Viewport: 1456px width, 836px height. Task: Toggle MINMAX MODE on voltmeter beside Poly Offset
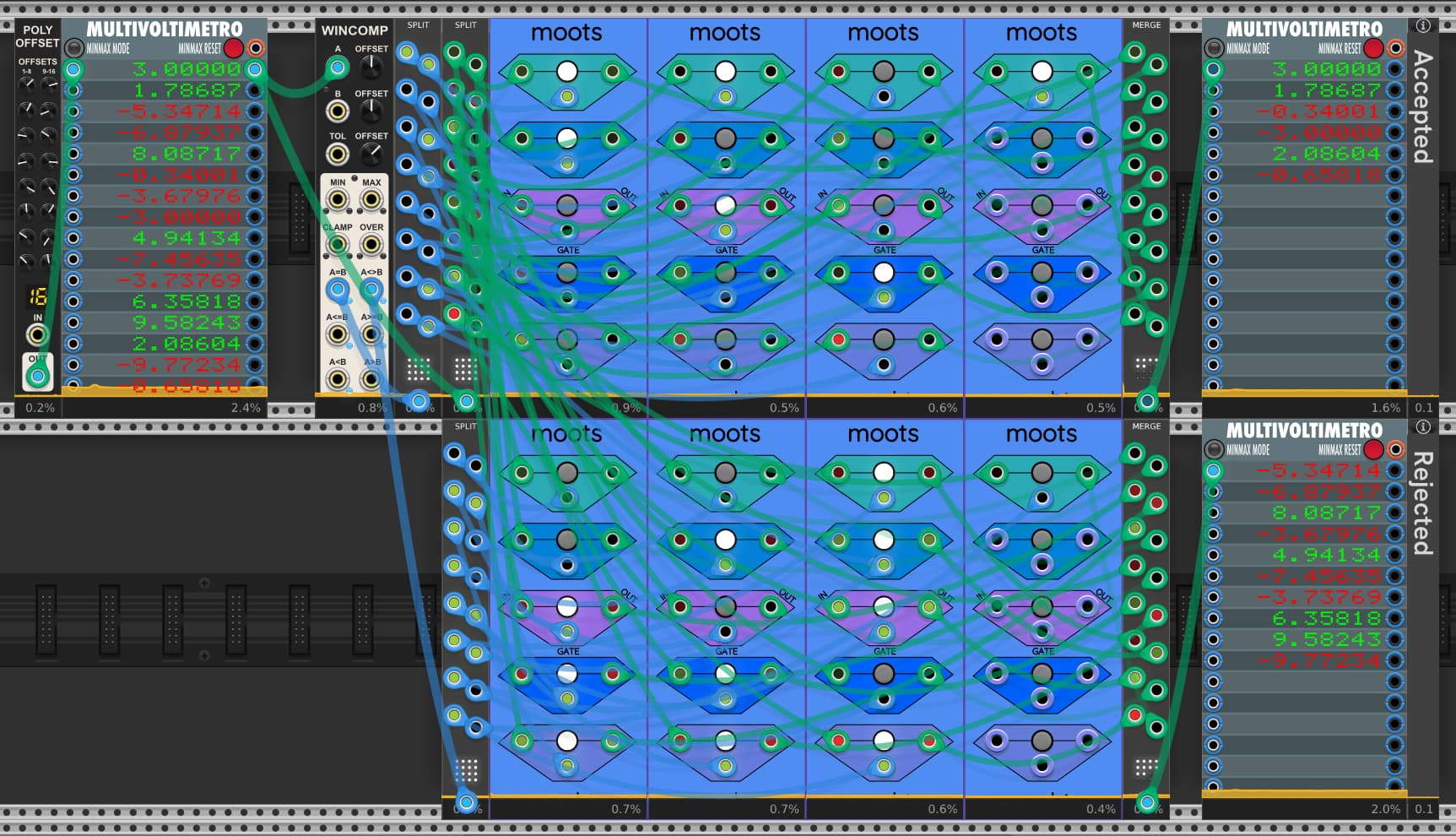pos(74,48)
